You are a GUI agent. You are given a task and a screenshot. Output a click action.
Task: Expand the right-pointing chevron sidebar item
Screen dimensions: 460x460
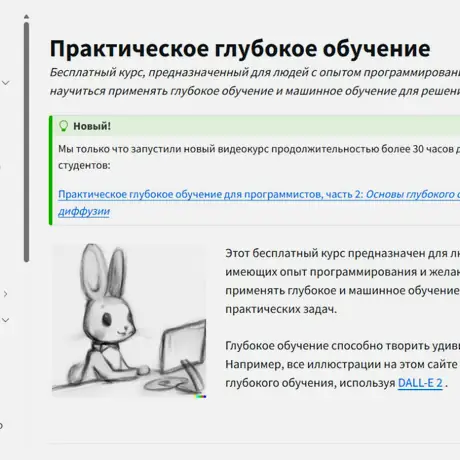click(5, 294)
